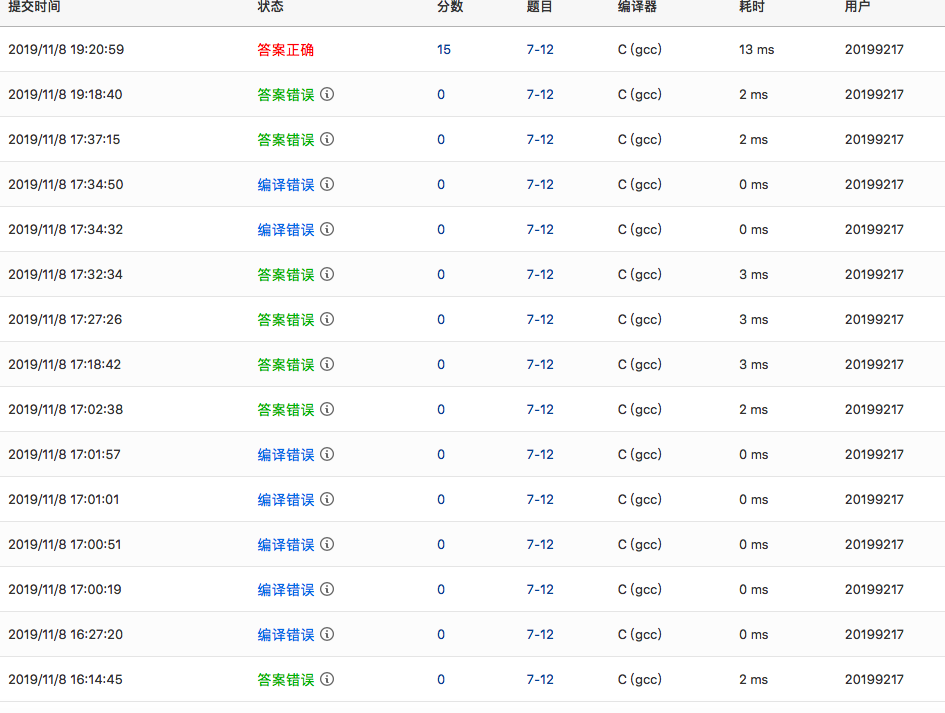This screenshot has height=713, width=945.
Task: Click 答案错误 status for 17:37:15 row
Action: (286, 139)
